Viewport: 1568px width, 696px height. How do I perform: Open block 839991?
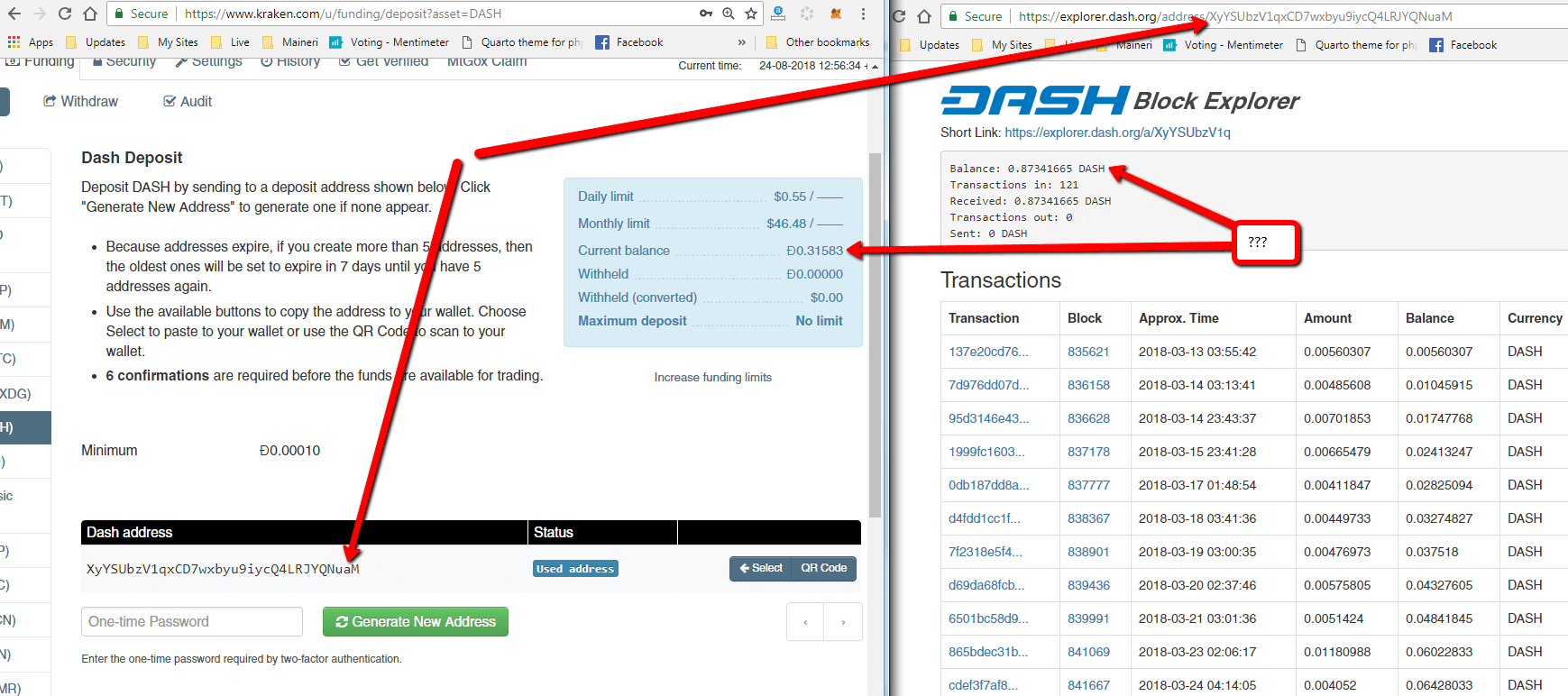(x=1088, y=618)
